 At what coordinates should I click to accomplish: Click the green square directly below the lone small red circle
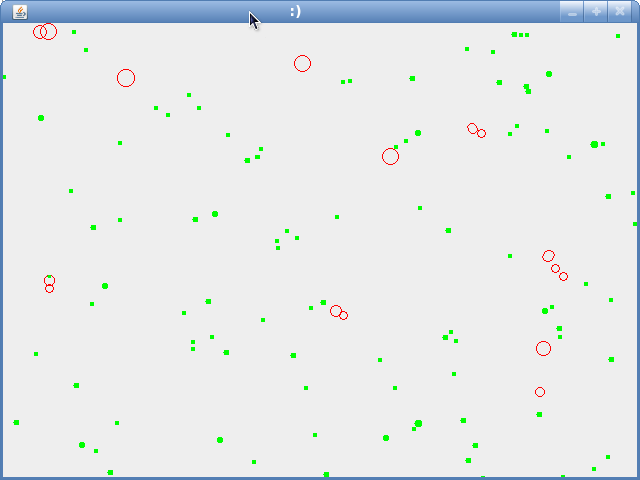539,414
